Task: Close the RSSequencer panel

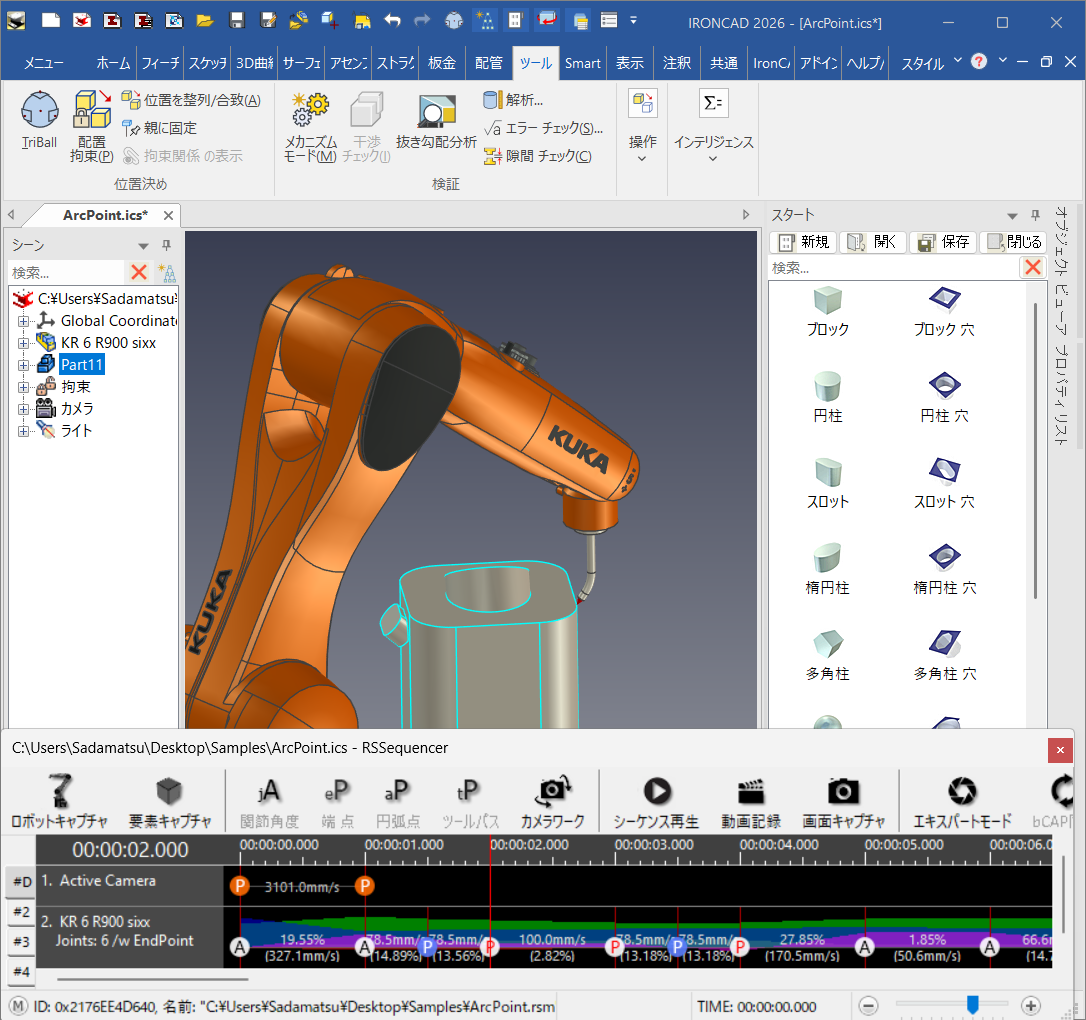Action: (x=1060, y=750)
